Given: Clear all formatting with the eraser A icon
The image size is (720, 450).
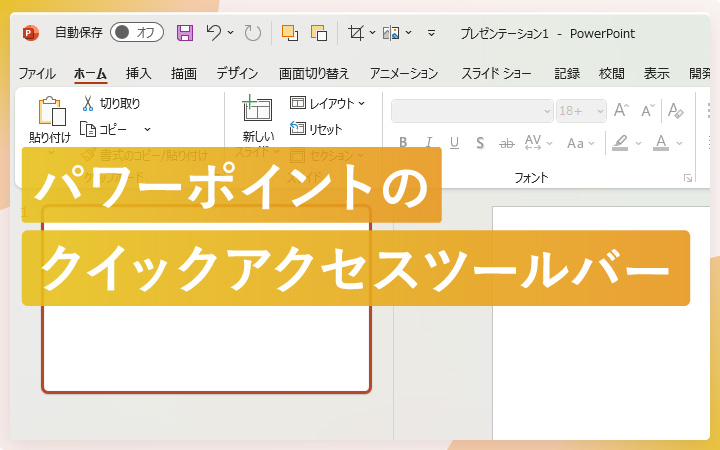Looking at the screenshot, I should pyautogui.click(x=675, y=111).
